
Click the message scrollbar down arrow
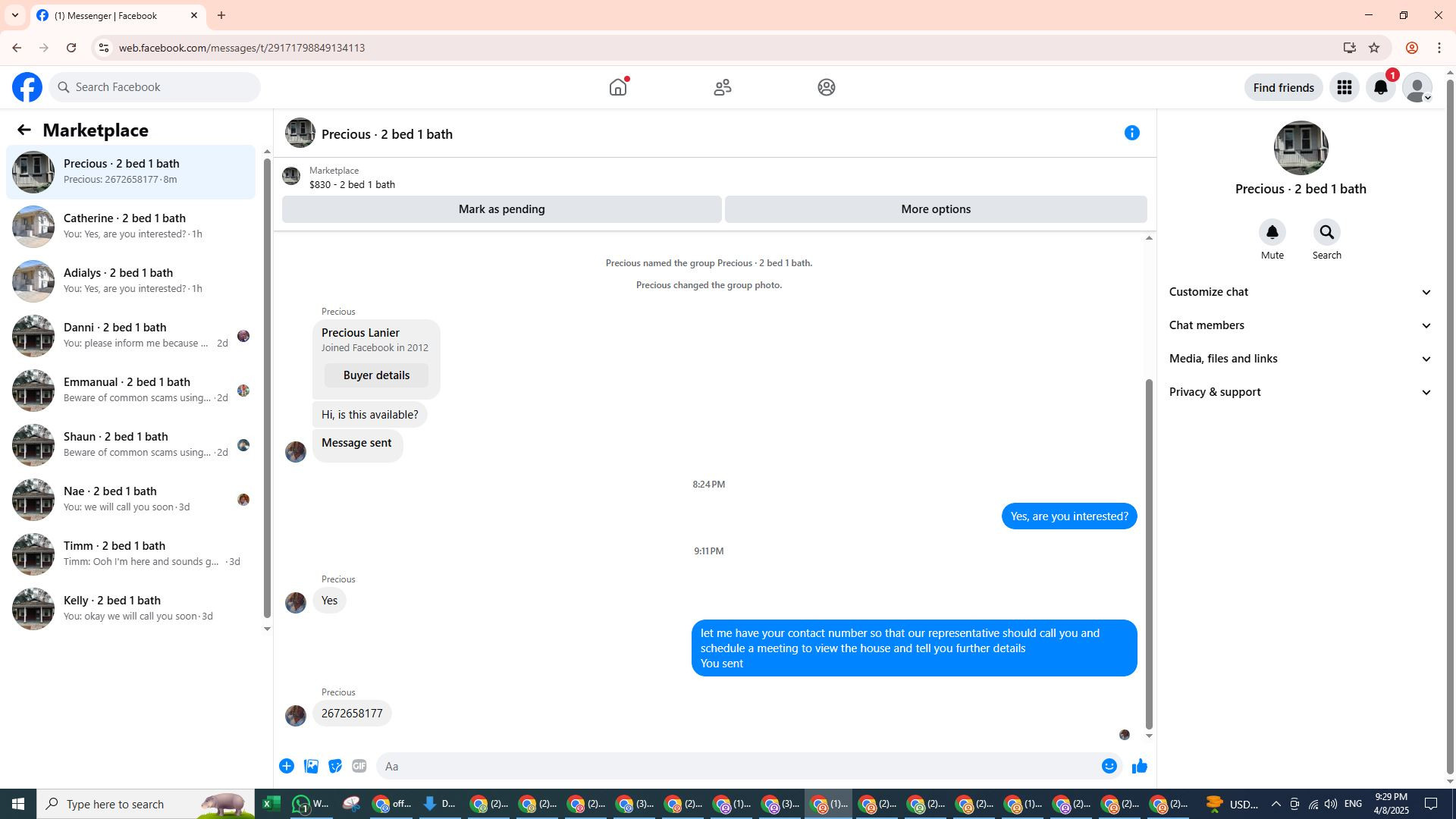pos(1149,736)
